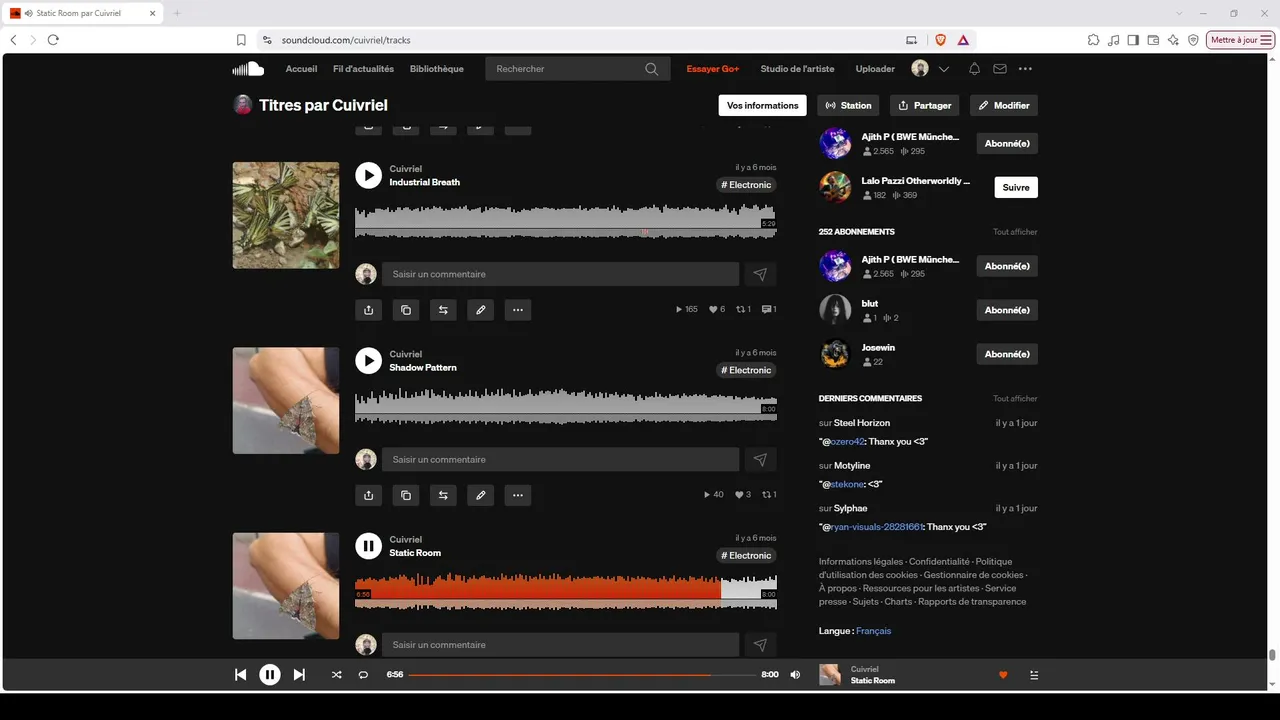This screenshot has width=1280, height=720.
Task: Play the track Industrial Breath
Action: coord(368,175)
